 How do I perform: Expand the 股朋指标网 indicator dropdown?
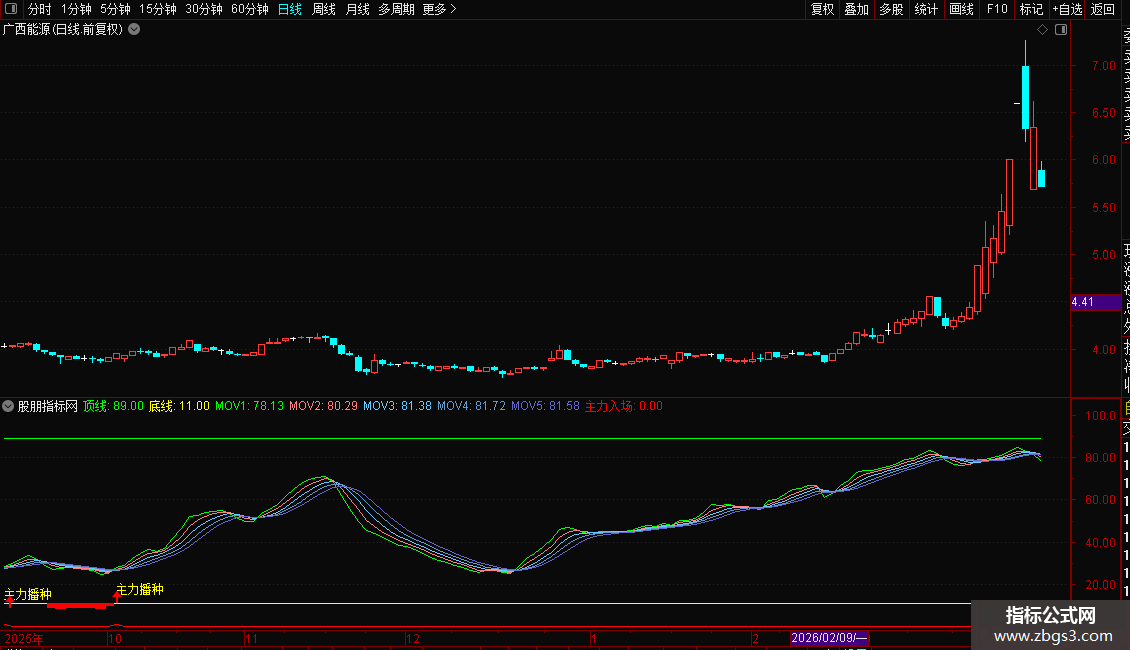point(8,406)
